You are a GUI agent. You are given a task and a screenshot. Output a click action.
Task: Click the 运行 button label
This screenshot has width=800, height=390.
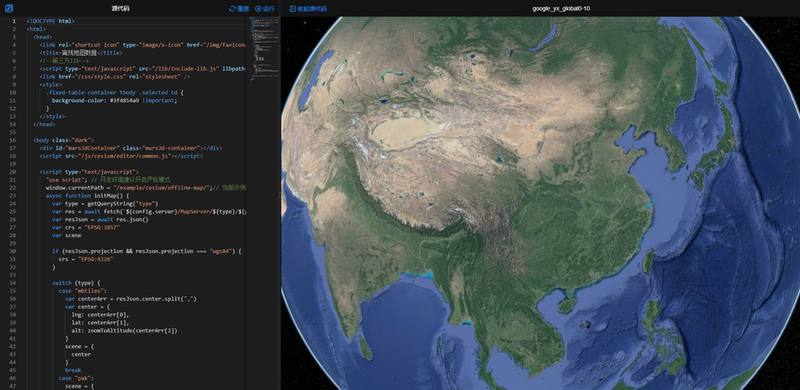pos(269,9)
